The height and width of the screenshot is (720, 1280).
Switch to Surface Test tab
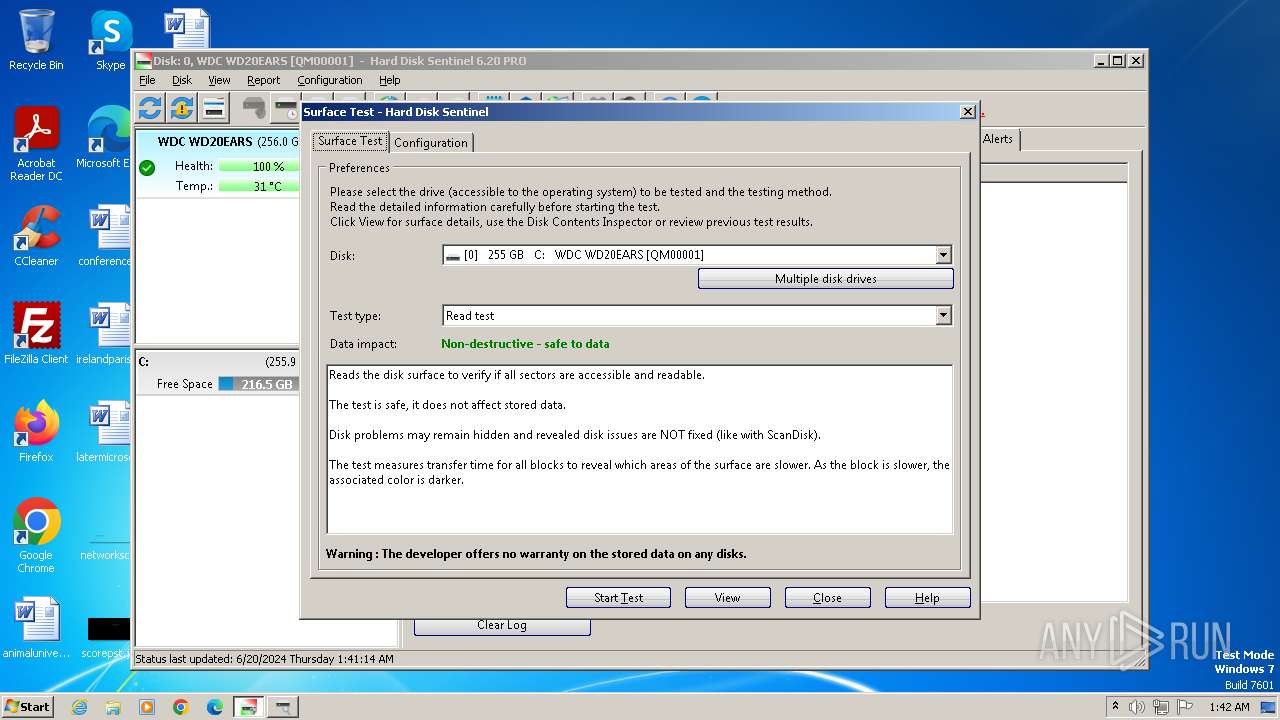[x=350, y=141]
